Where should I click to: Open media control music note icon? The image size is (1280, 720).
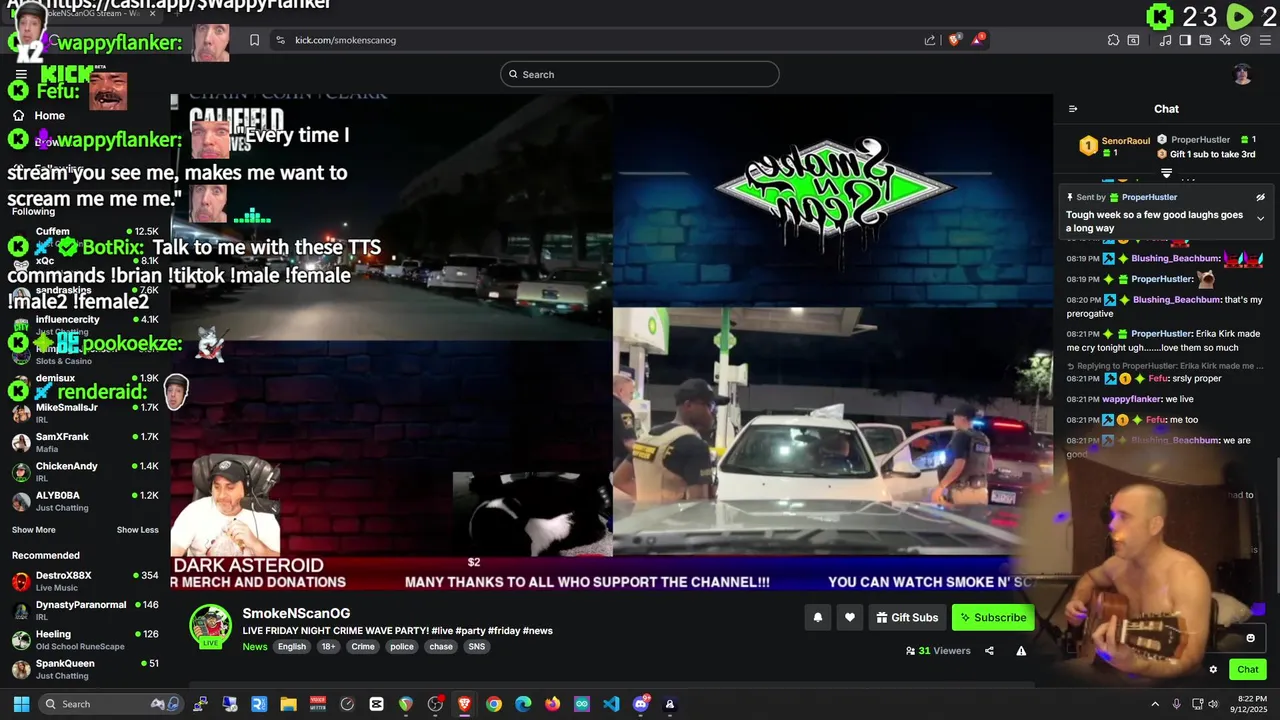1165,40
